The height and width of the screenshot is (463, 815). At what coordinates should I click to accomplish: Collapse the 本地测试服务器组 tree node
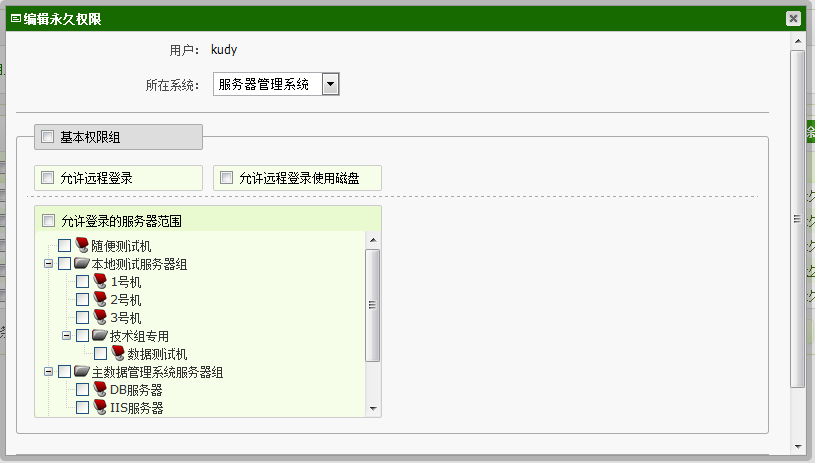pyautogui.click(x=48, y=263)
